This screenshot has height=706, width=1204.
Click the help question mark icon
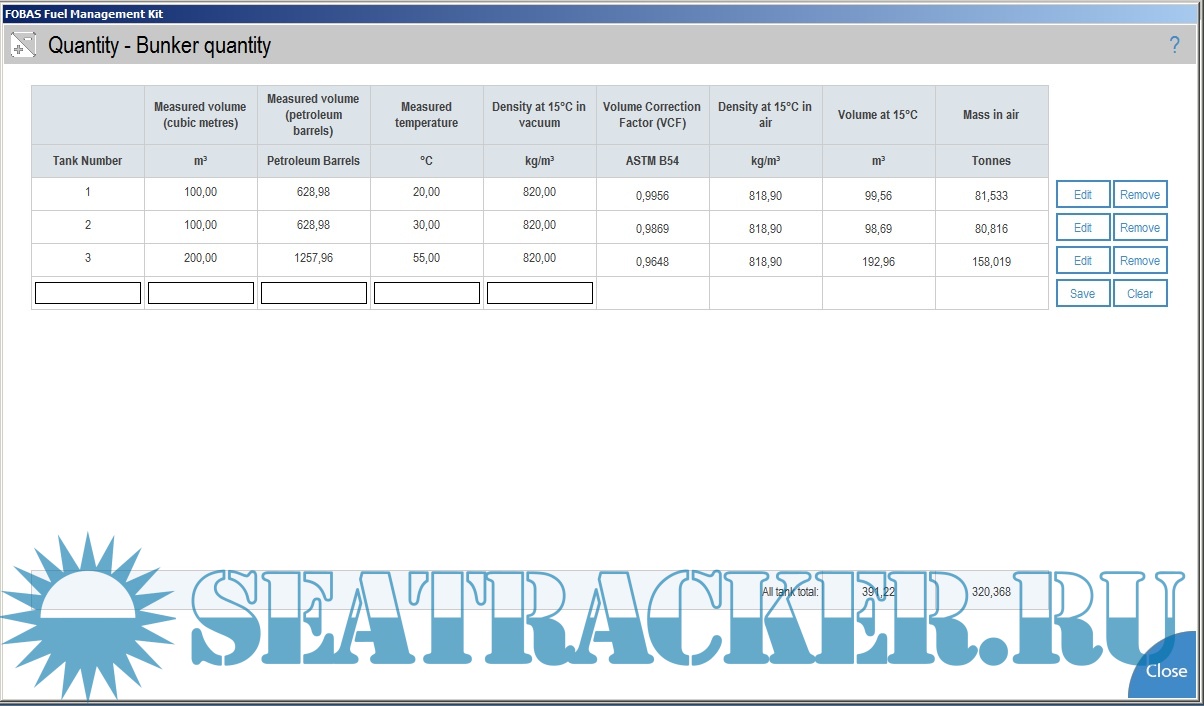tap(1175, 45)
